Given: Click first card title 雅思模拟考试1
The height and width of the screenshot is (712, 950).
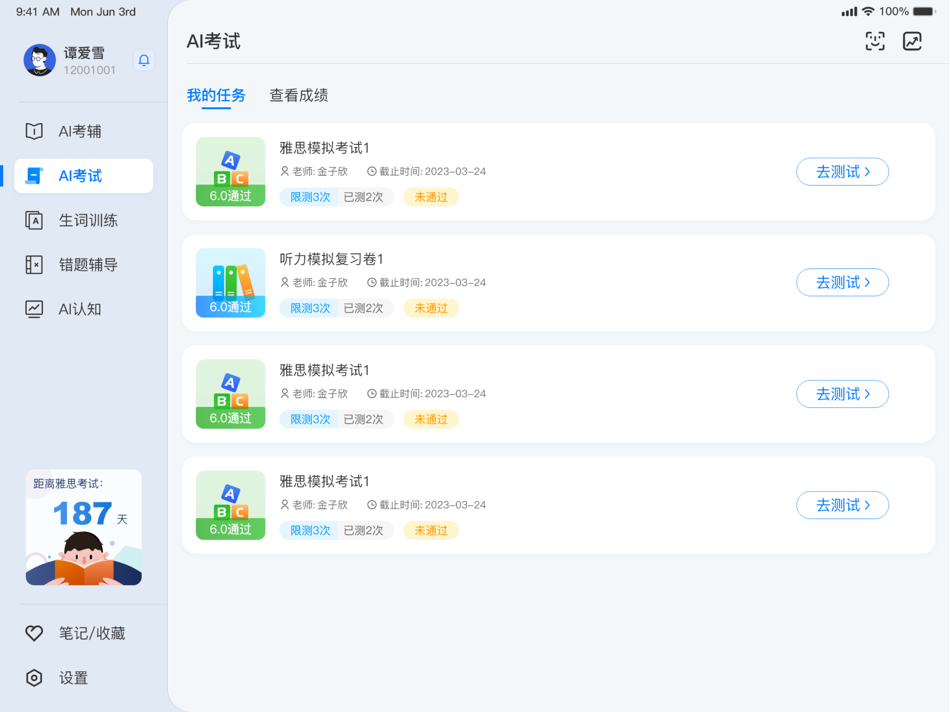Looking at the screenshot, I should click(324, 148).
